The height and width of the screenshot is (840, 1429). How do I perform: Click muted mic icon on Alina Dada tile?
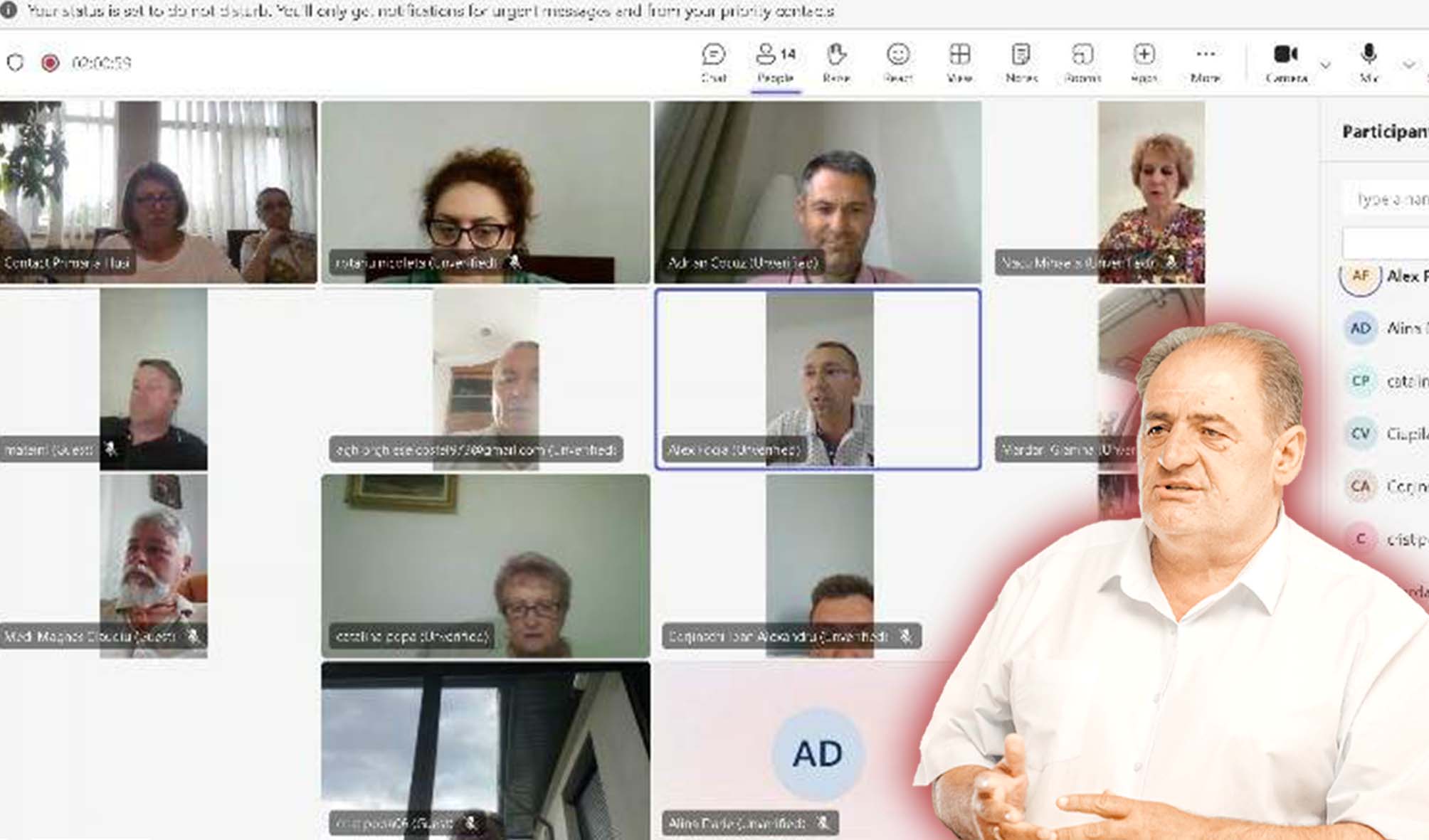point(823,823)
